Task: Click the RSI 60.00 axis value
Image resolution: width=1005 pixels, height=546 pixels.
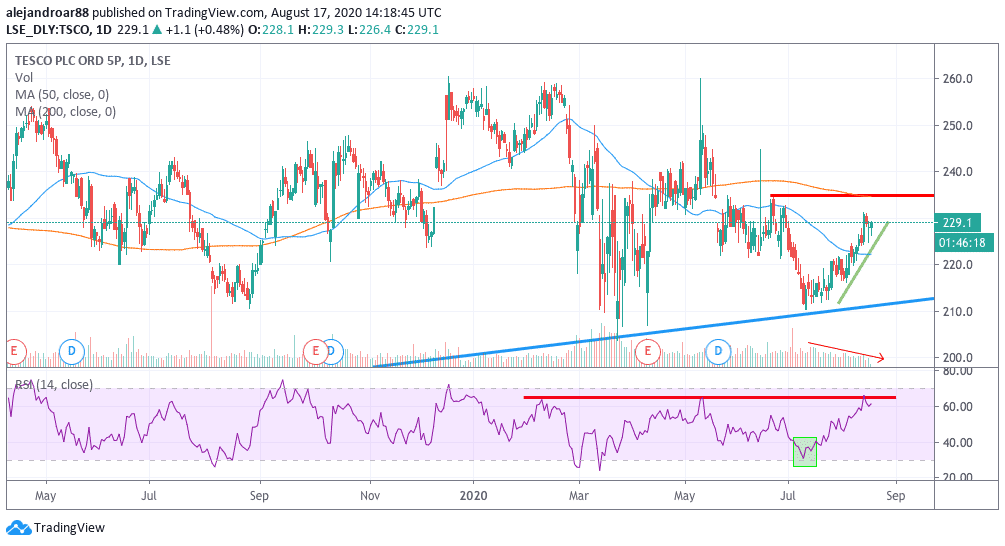Action: click(x=957, y=406)
